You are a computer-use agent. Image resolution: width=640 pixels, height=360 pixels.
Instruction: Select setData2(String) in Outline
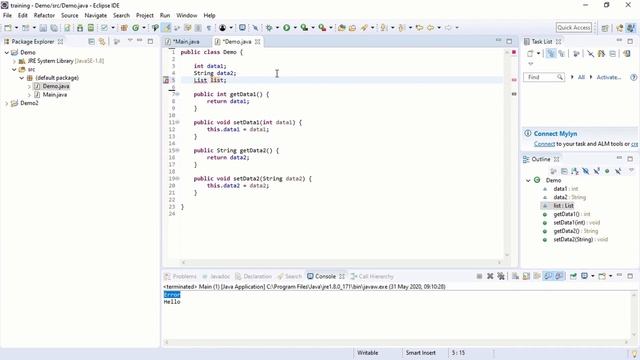coord(580,240)
